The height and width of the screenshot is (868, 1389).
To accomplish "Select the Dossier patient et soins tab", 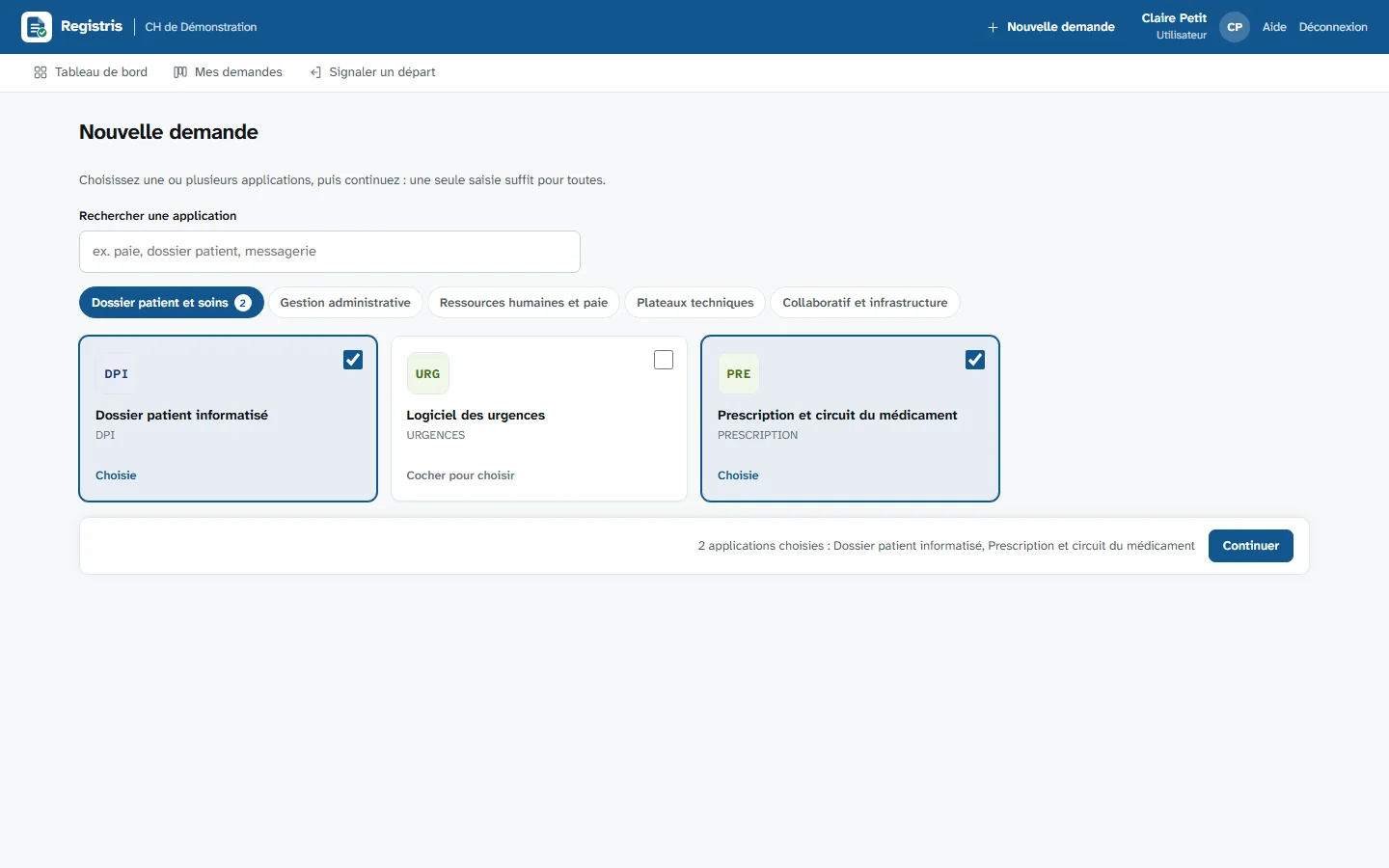I will click(172, 303).
